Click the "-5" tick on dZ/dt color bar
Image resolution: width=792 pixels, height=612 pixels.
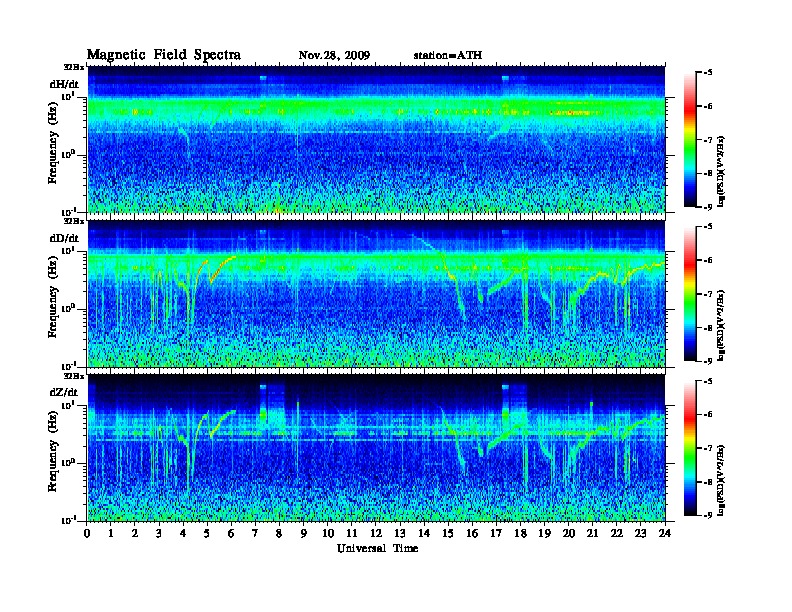pos(708,381)
